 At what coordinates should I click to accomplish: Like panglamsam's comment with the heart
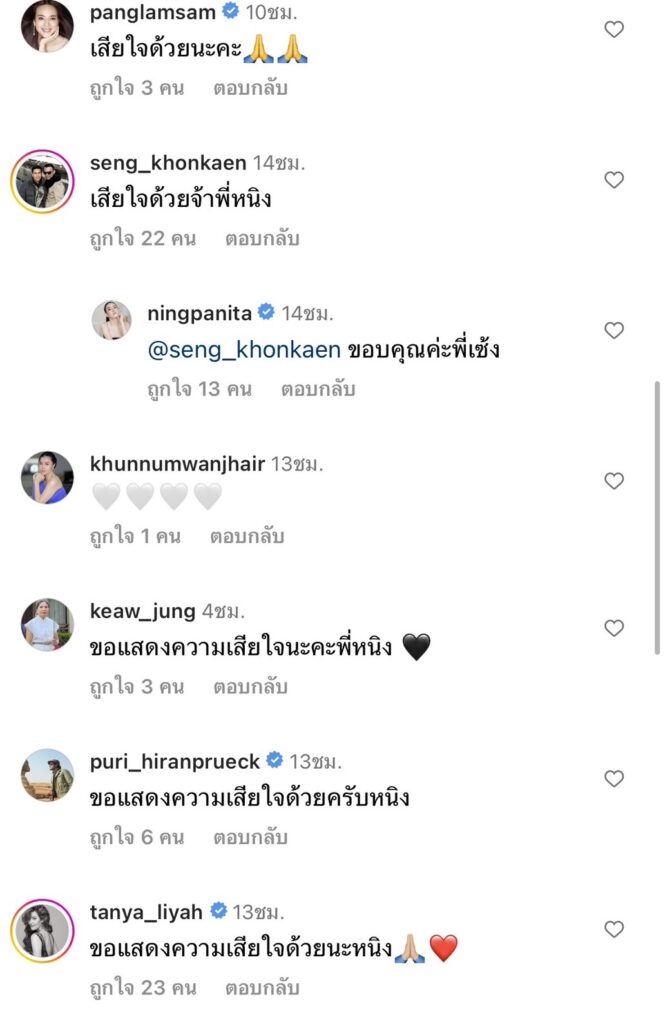coord(614,30)
